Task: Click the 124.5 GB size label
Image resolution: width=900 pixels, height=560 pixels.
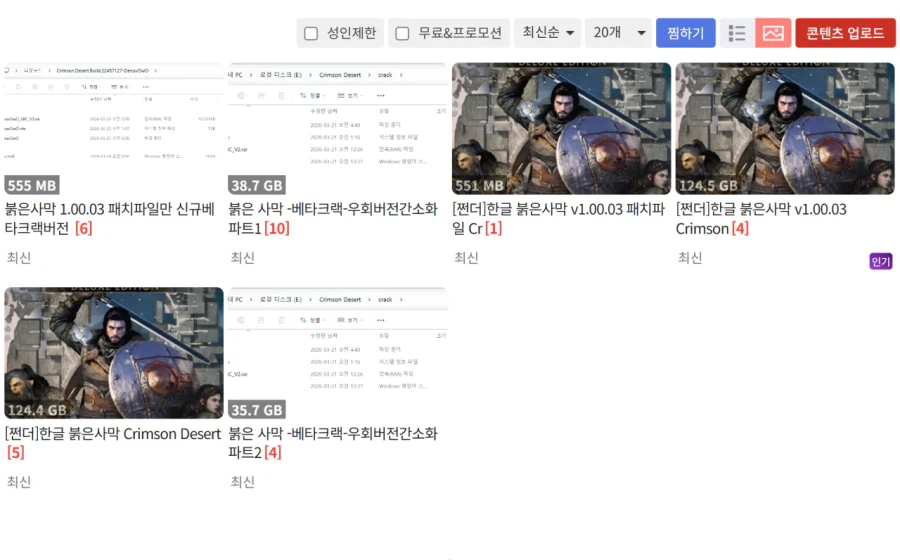Action: coord(708,185)
